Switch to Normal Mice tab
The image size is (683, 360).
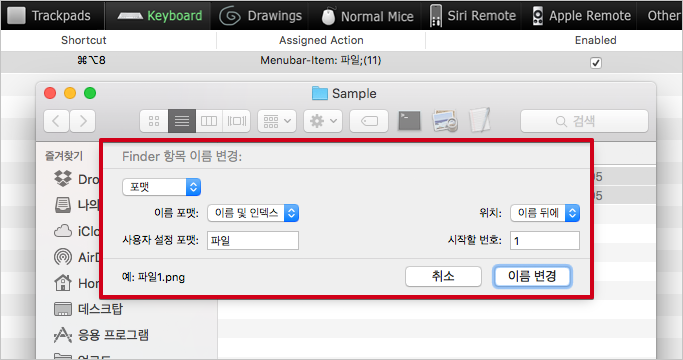tap(367, 16)
